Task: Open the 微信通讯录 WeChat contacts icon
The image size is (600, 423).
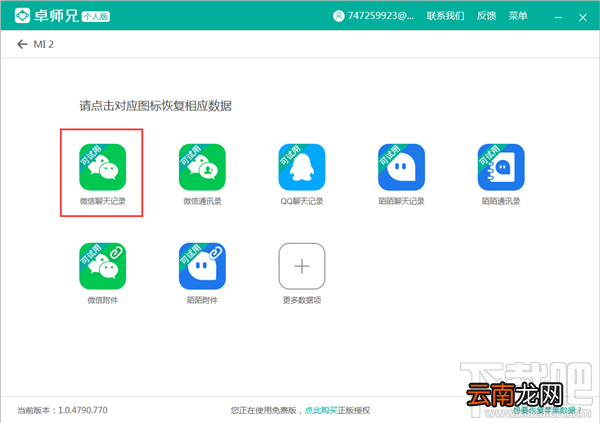Action: tap(202, 167)
